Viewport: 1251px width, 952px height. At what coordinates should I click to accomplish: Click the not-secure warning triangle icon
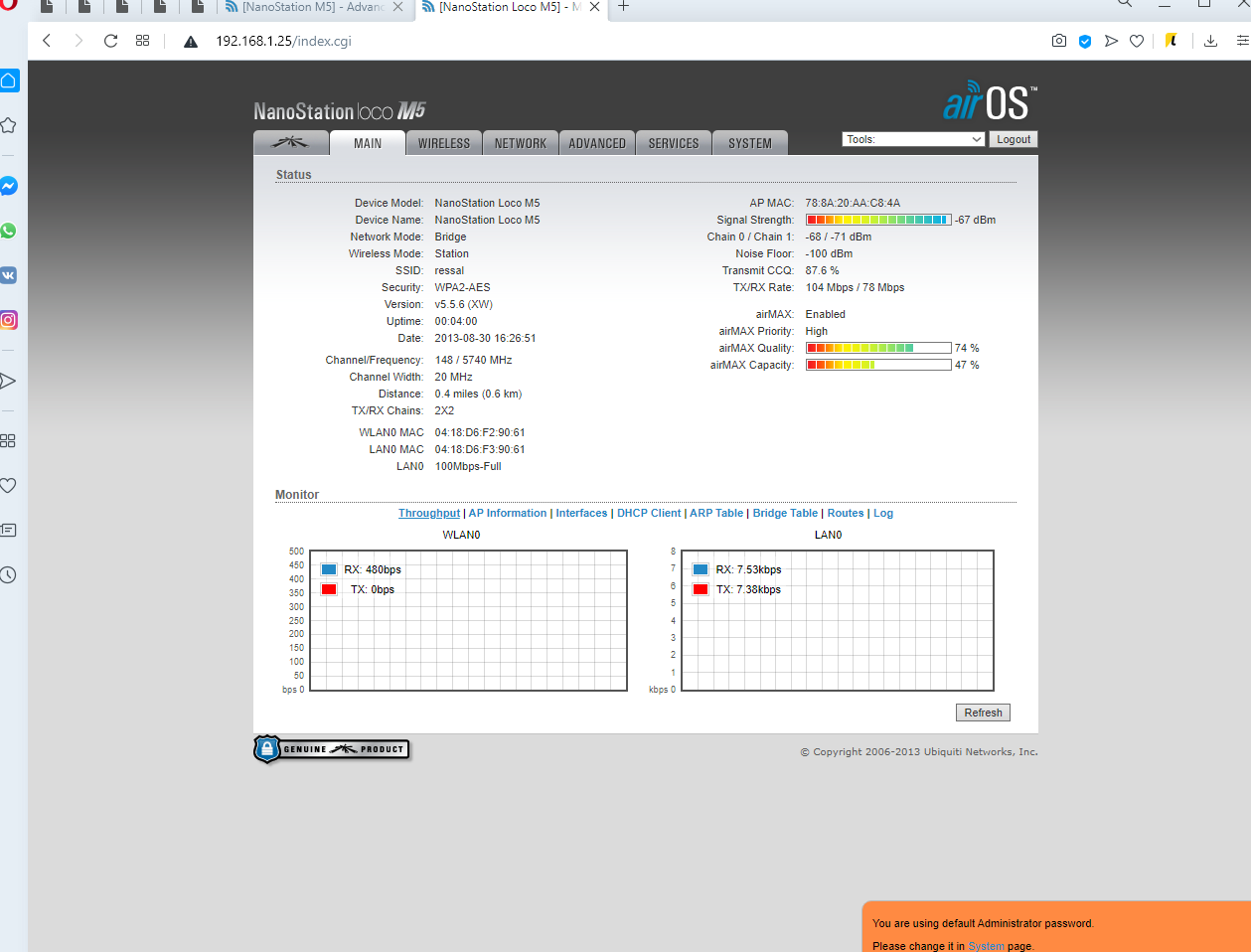[192, 42]
